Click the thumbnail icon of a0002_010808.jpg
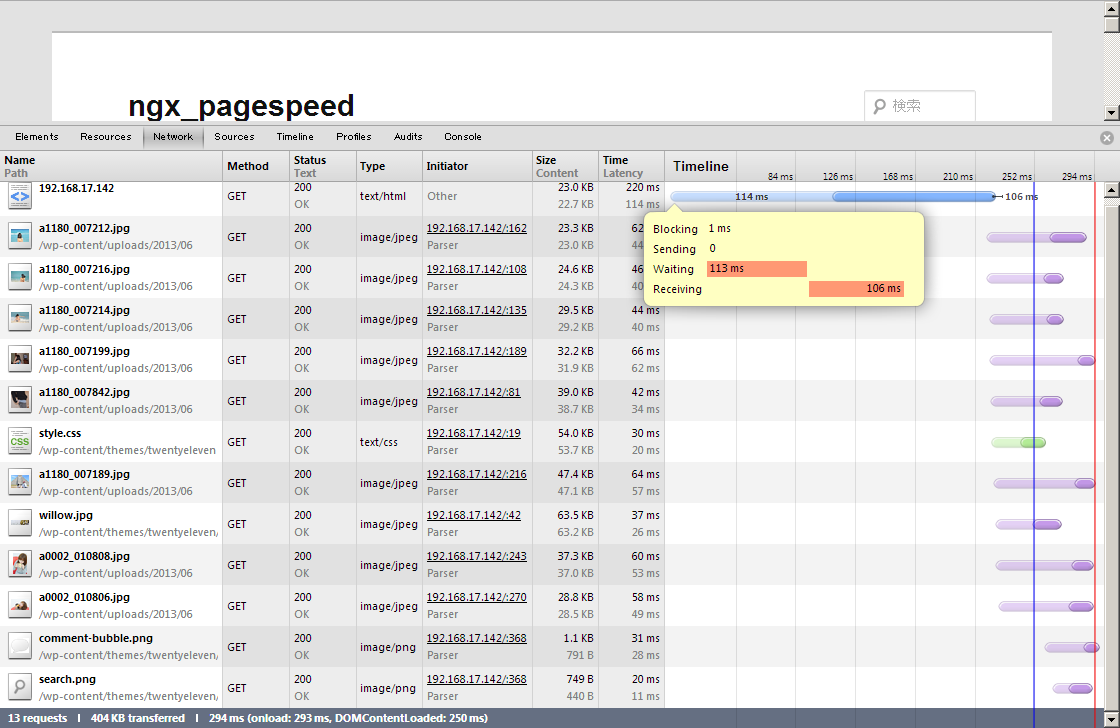Viewport: 1120px width, 728px height. pyautogui.click(x=20, y=564)
